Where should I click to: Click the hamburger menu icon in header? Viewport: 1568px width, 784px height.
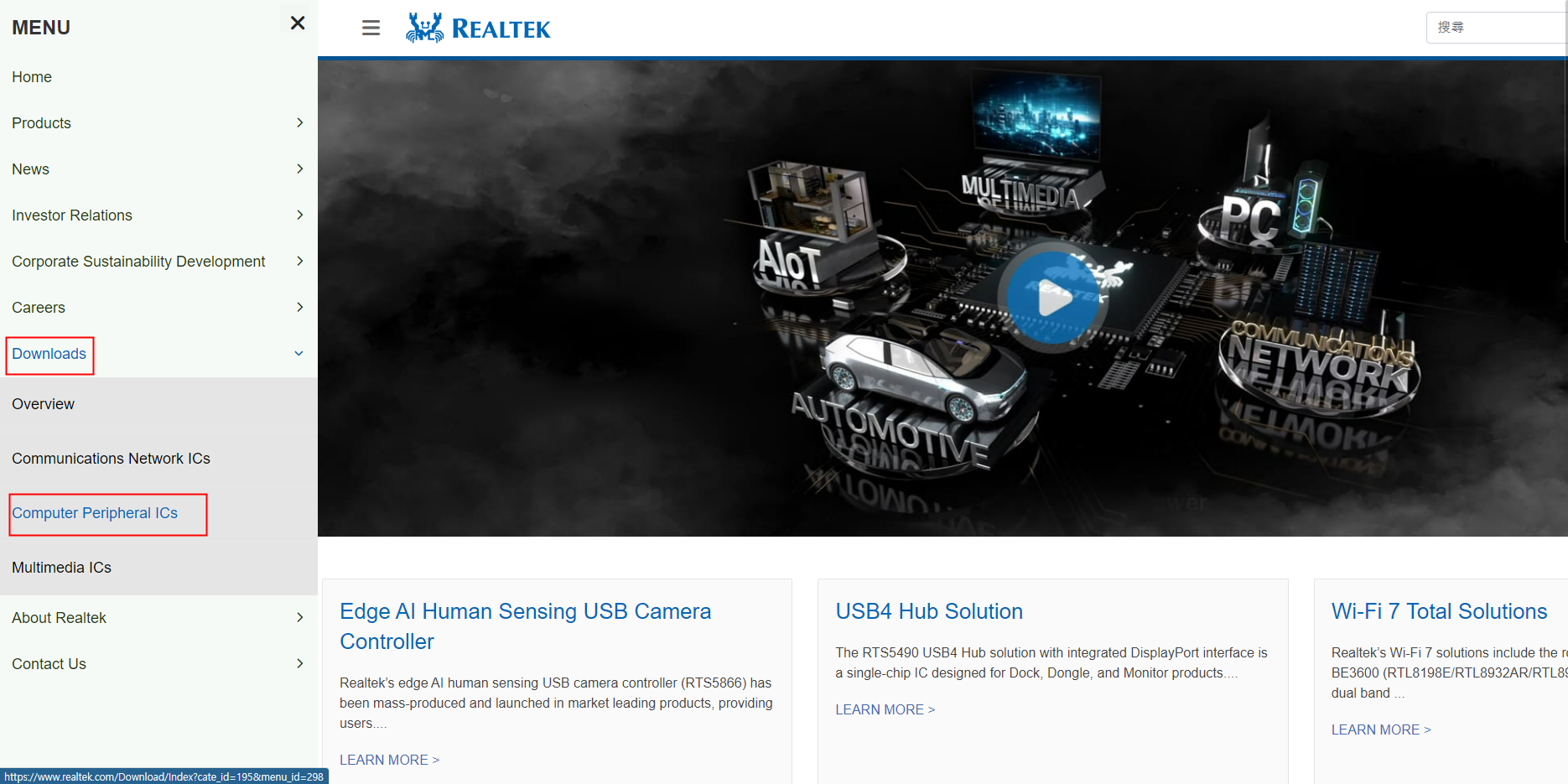point(371,28)
